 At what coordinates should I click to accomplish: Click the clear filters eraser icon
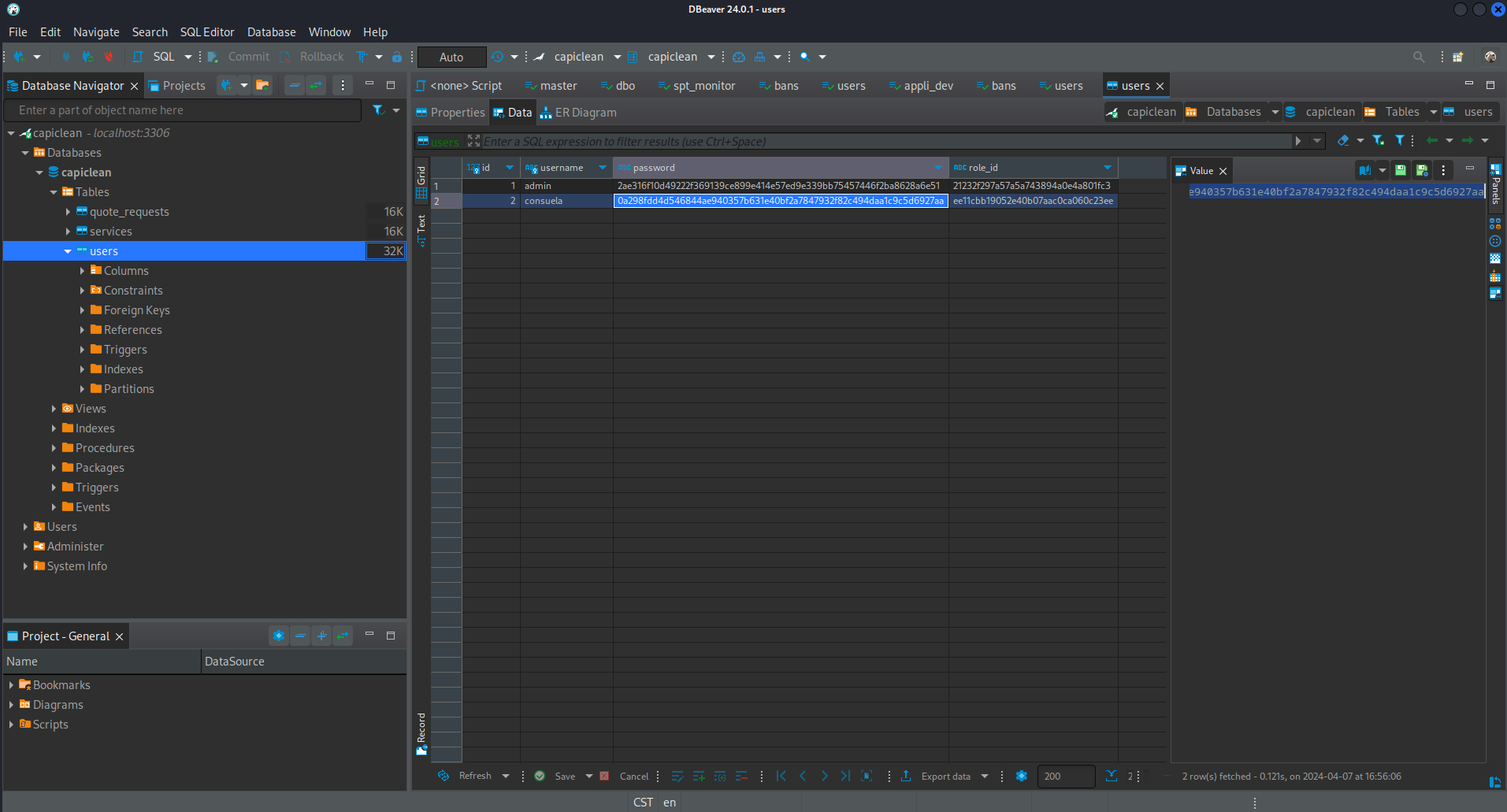click(x=1344, y=140)
